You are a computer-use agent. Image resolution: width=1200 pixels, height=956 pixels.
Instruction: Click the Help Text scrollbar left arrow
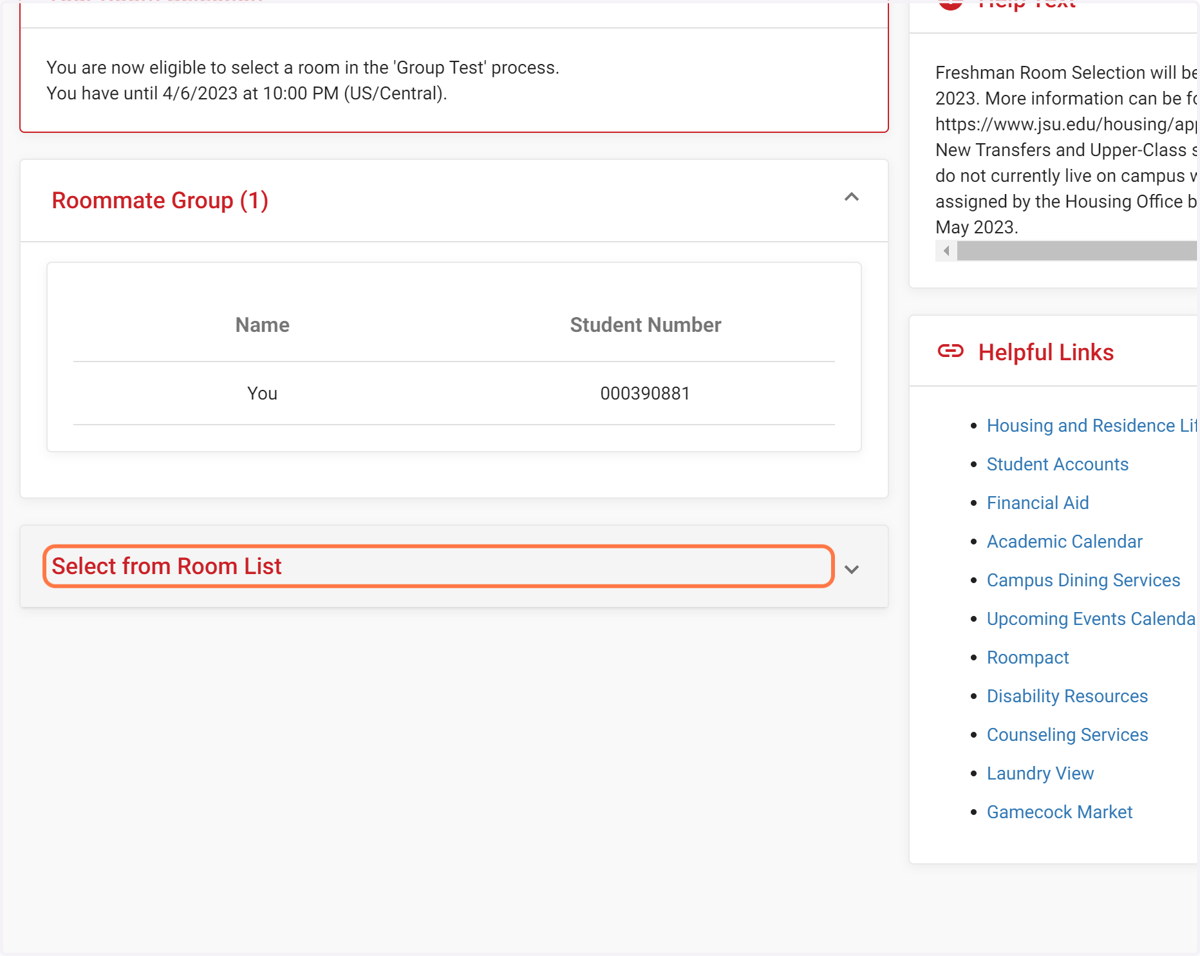946,251
